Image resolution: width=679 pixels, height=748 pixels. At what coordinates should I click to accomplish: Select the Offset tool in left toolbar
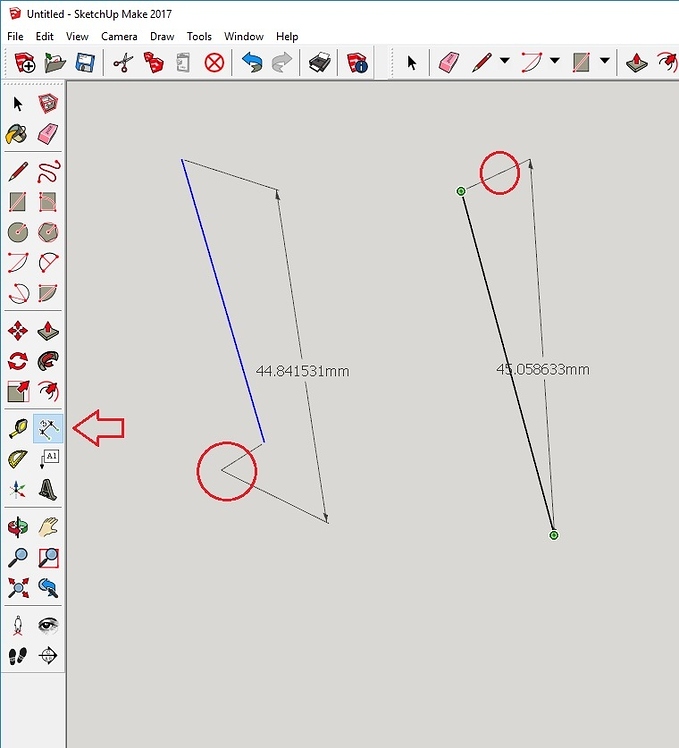tap(48, 392)
